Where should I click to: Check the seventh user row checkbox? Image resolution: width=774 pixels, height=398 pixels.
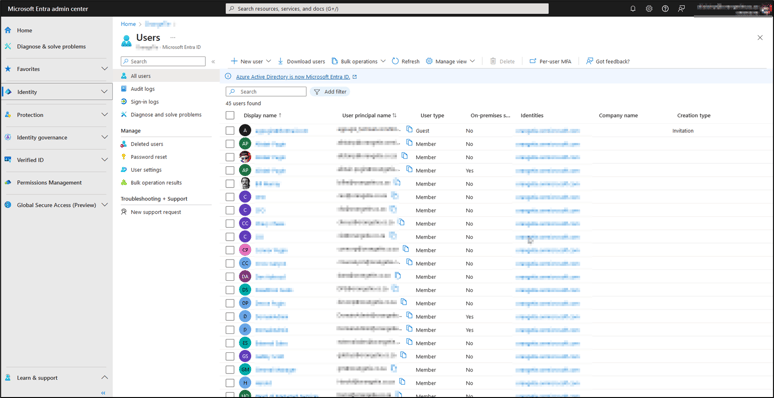230,210
